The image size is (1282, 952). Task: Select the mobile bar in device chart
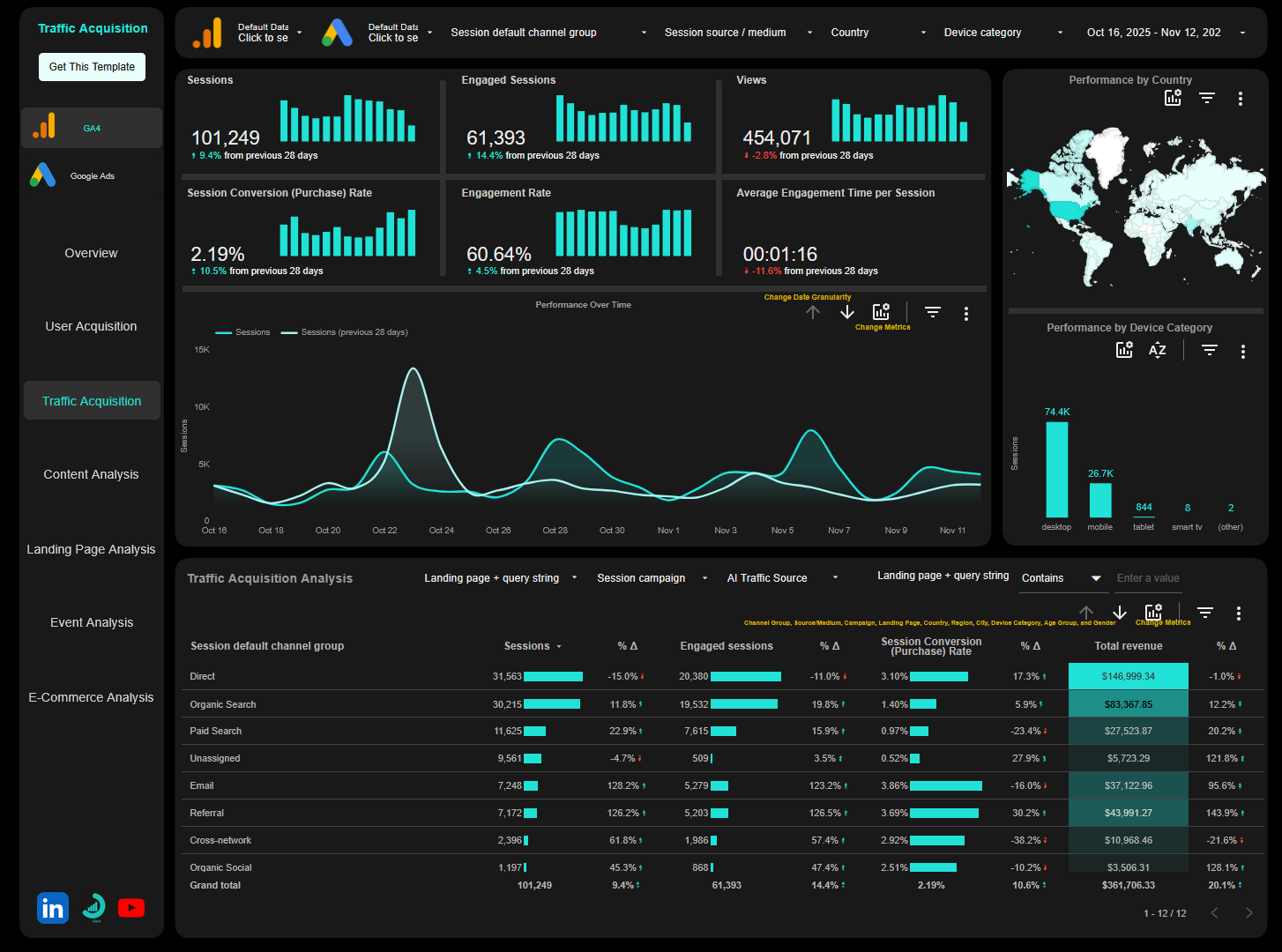(1100, 501)
